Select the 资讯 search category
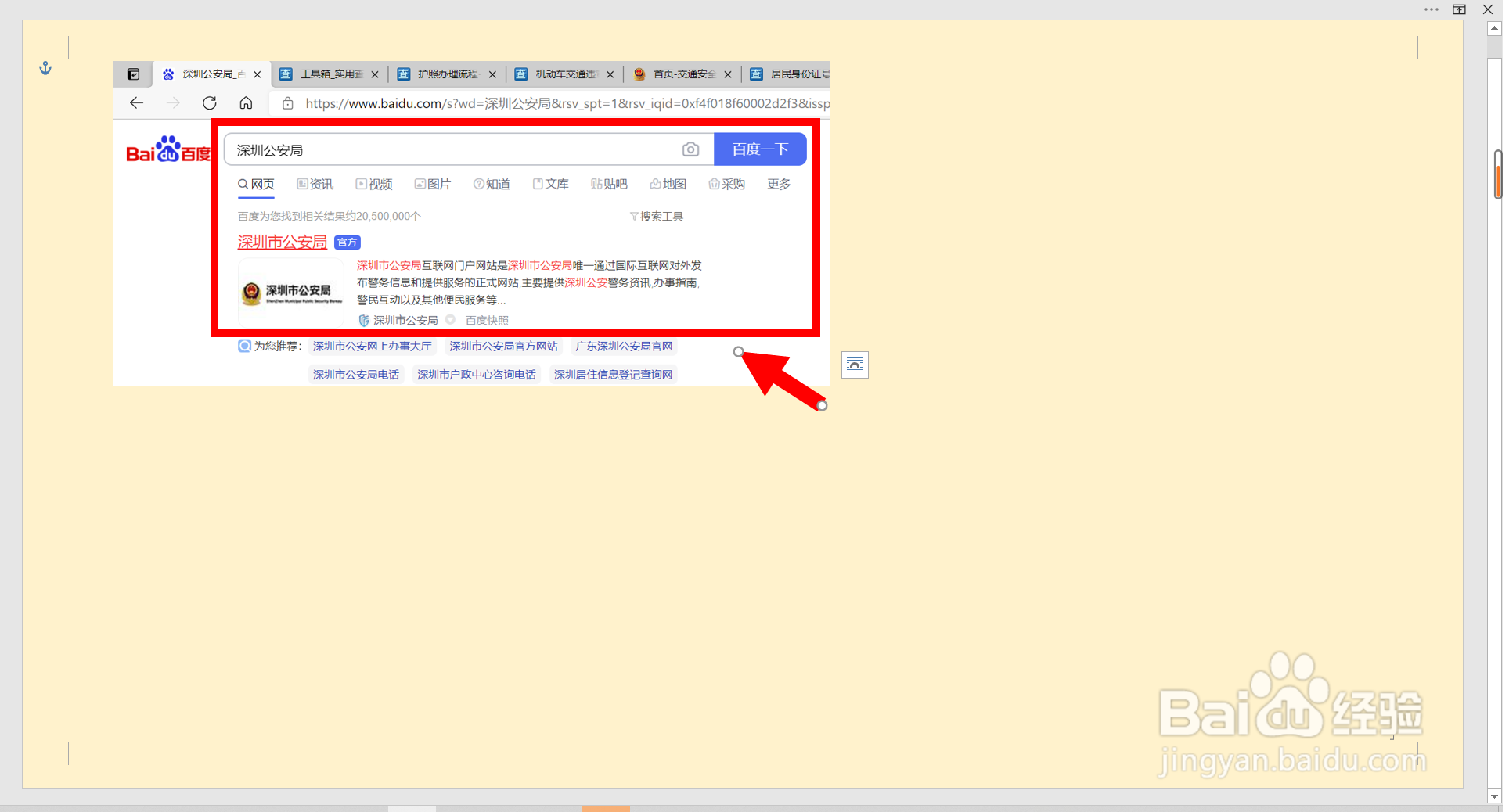Screen dimensions: 1509x812 coord(315,184)
